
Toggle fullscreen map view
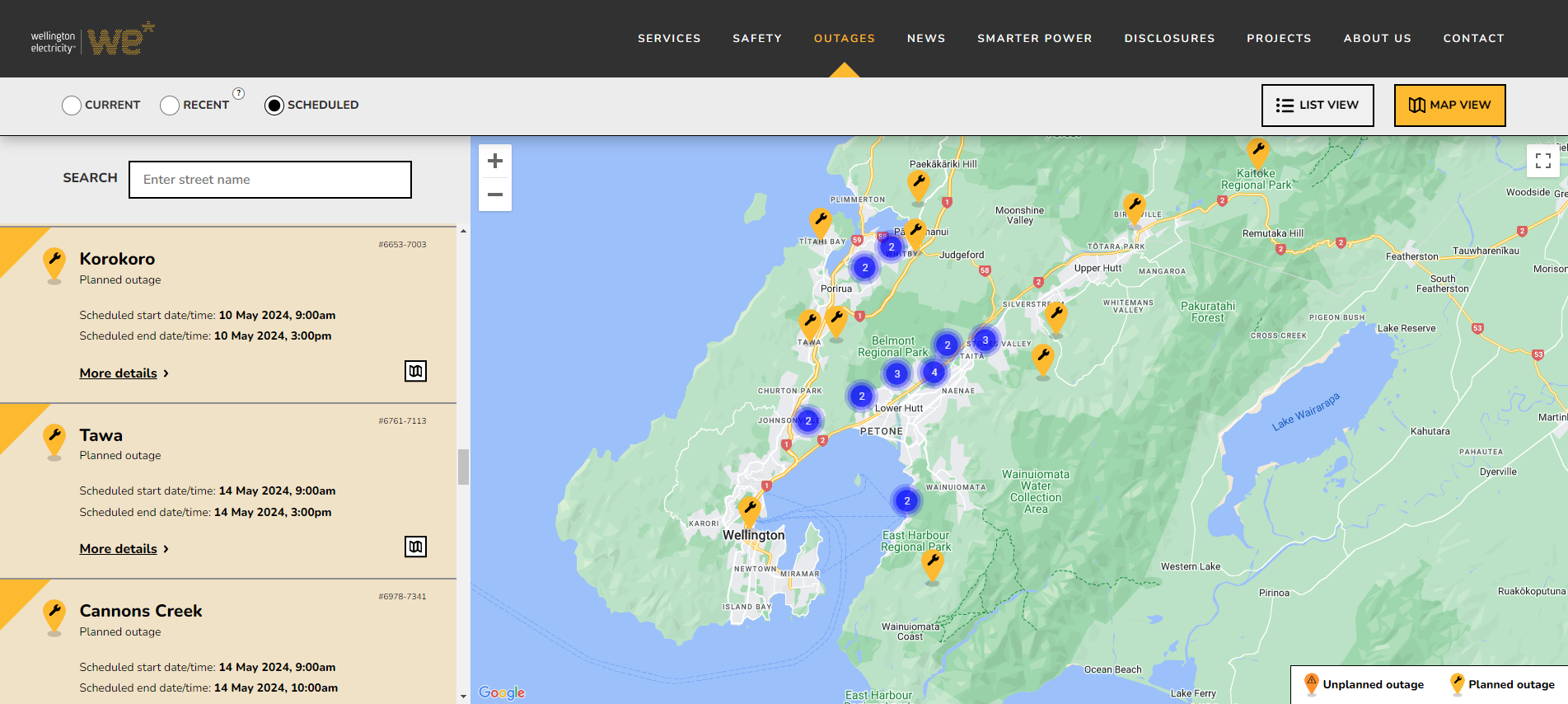1542,161
